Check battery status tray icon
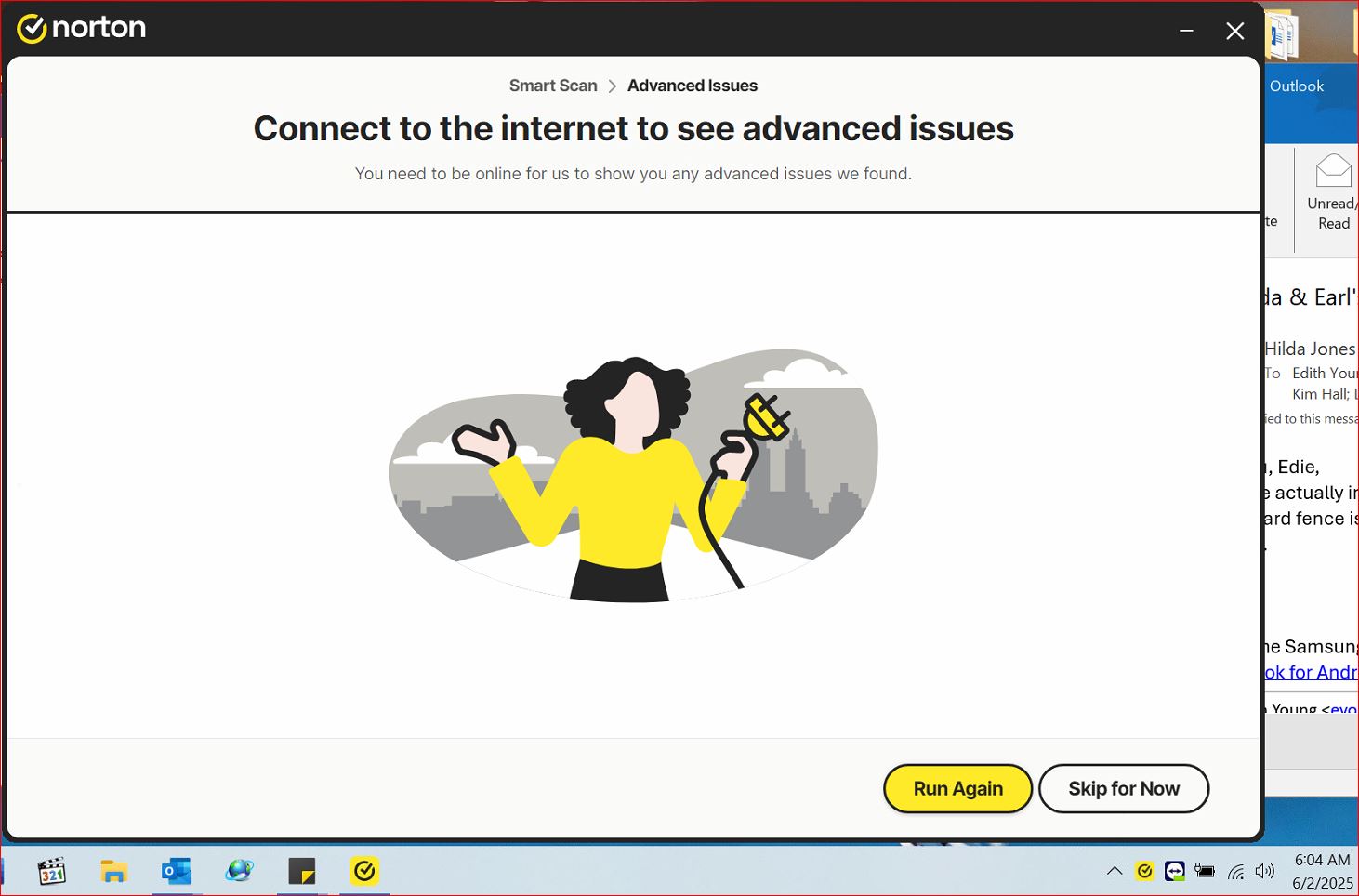Image resolution: width=1359 pixels, height=896 pixels. (x=1205, y=871)
